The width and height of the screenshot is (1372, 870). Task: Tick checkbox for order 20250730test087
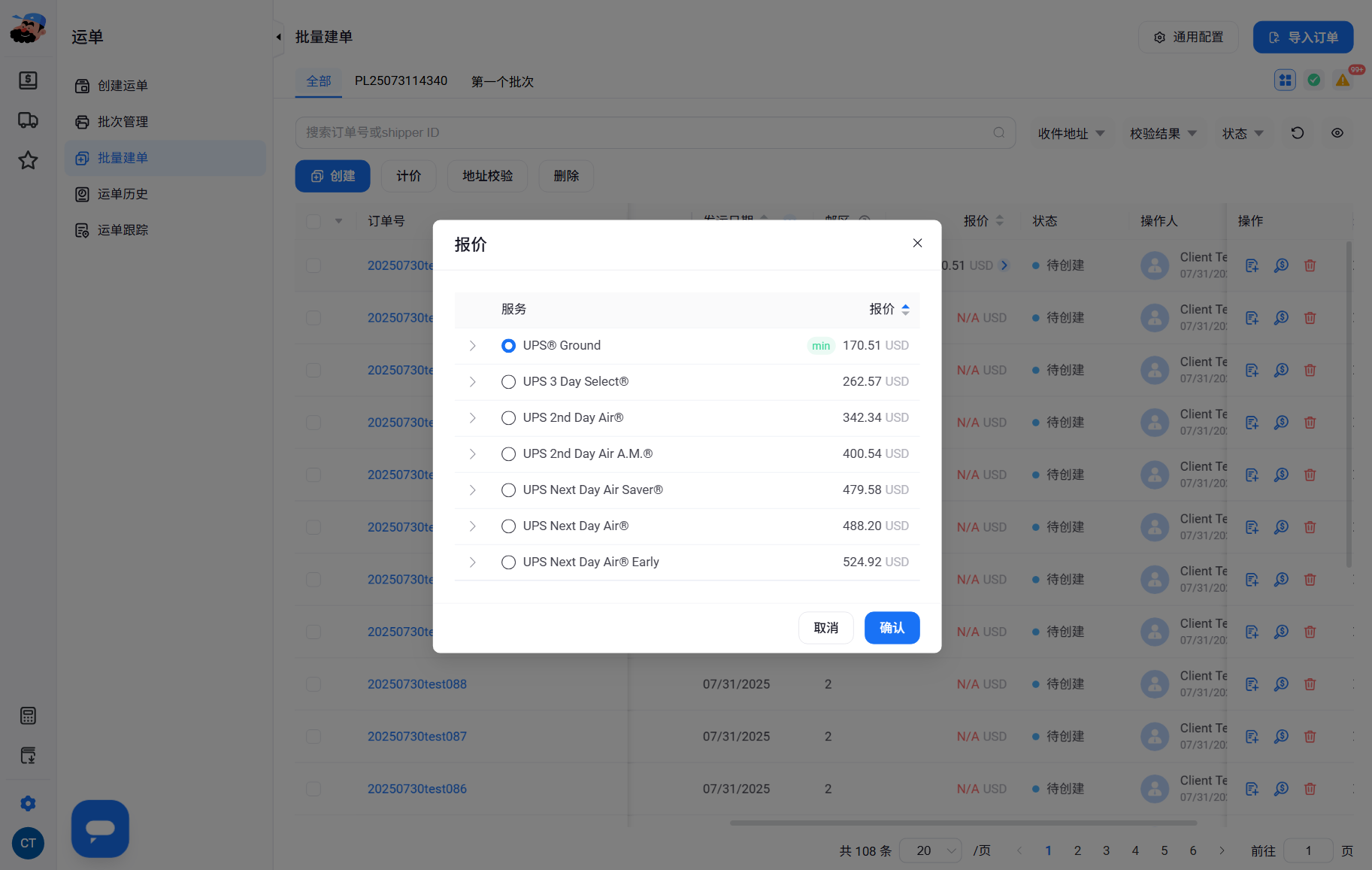pyautogui.click(x=313, y=737)
